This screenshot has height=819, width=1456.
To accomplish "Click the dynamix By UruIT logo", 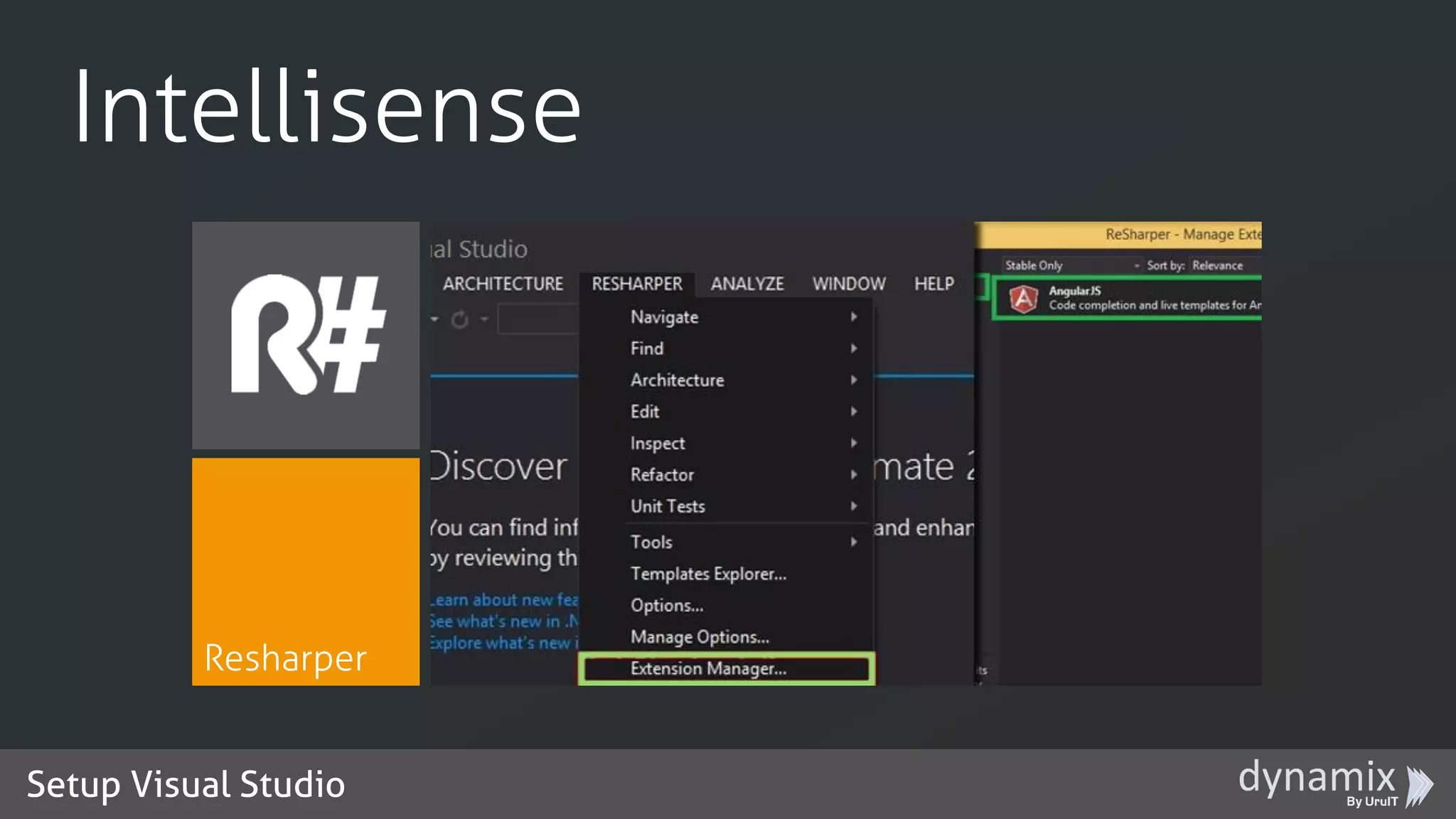I will click(x=1335, y=783).
